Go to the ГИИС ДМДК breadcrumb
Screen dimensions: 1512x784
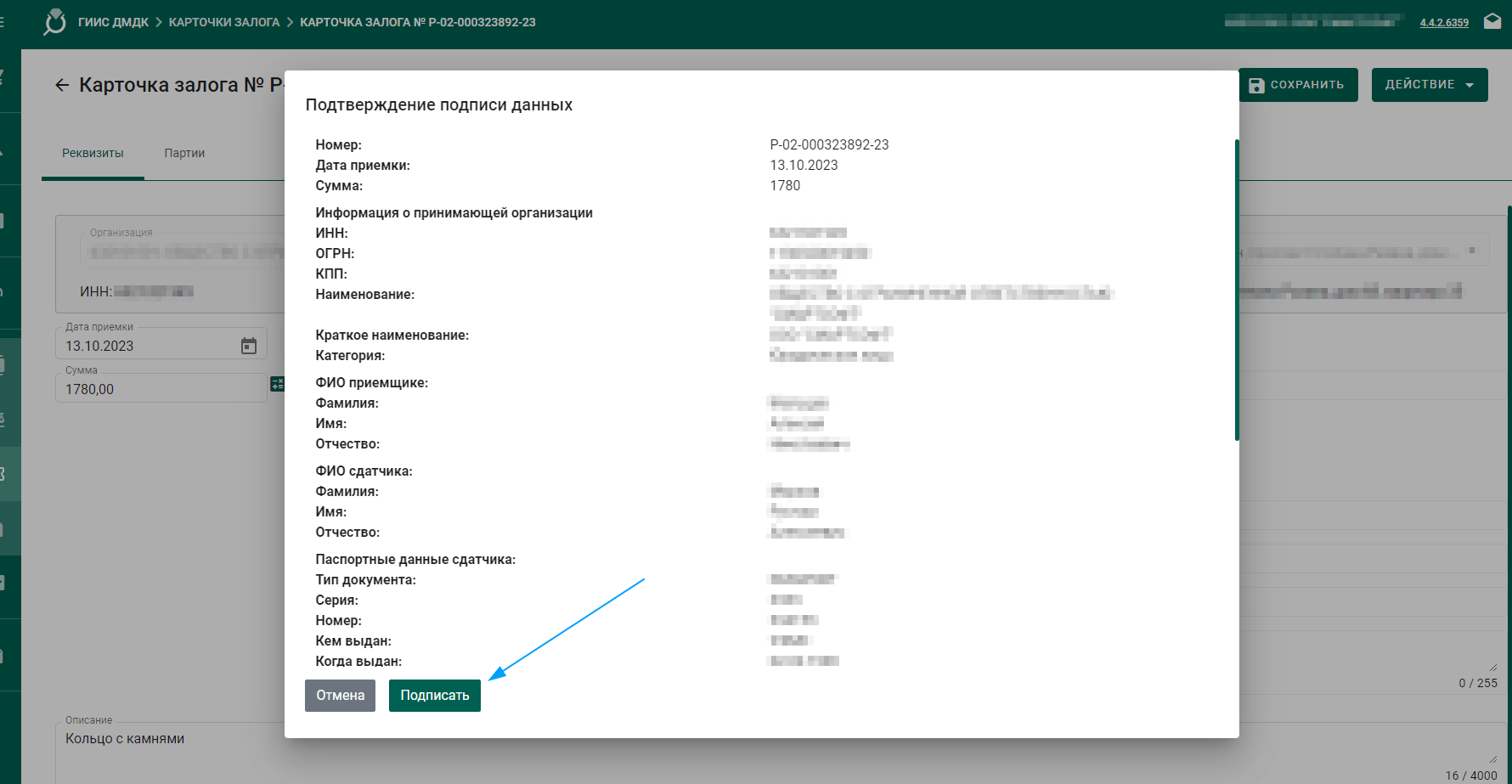coord(113,22)
